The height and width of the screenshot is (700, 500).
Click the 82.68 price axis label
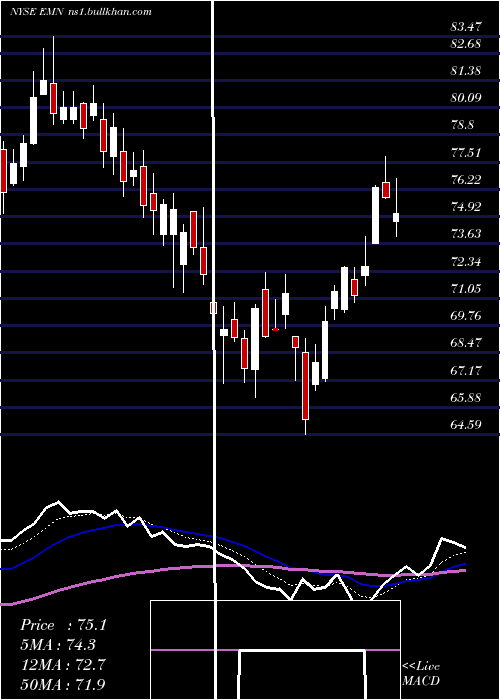(x=466, y=44)
